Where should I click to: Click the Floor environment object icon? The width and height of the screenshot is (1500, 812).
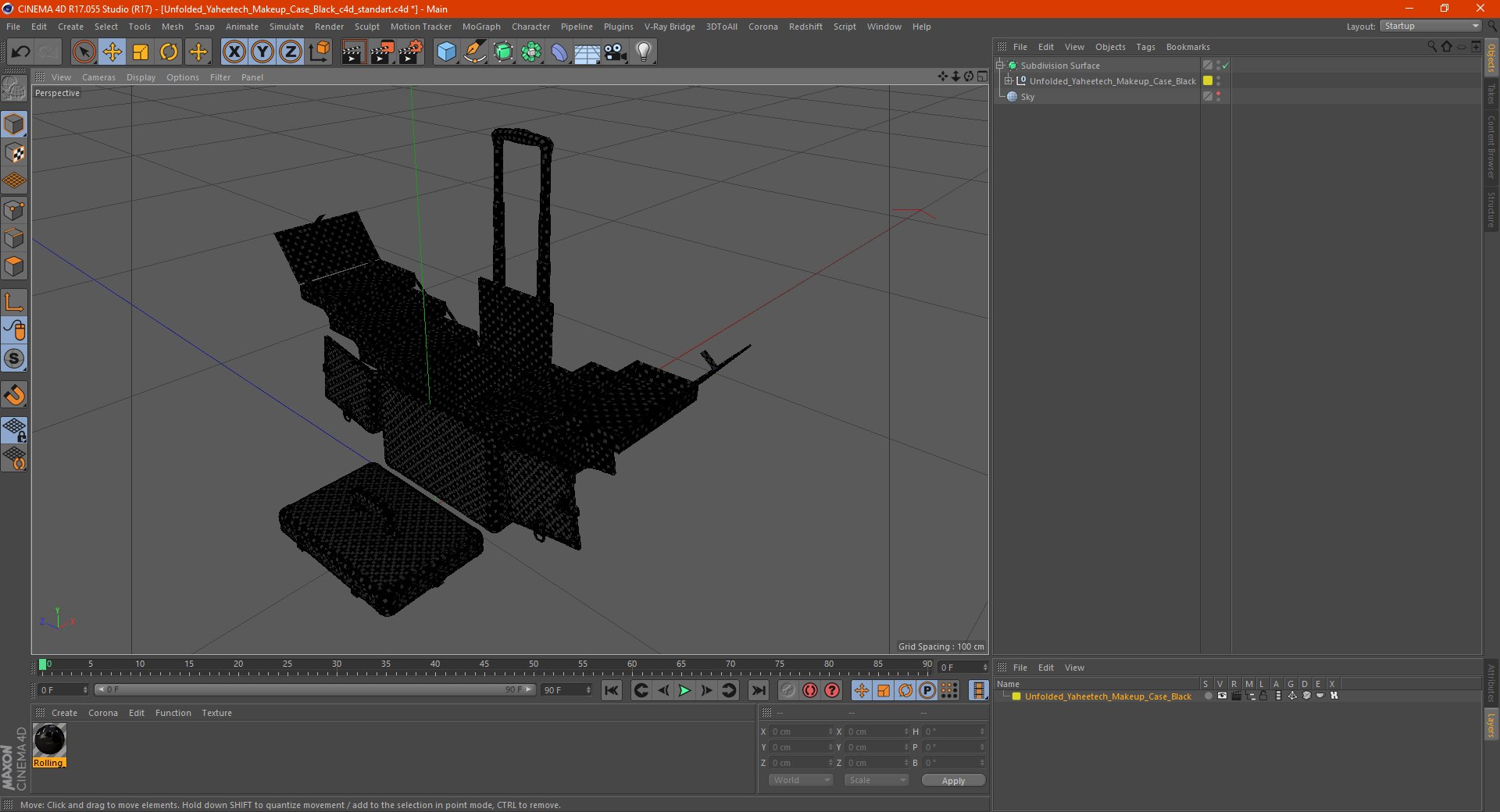pos(587,52)
